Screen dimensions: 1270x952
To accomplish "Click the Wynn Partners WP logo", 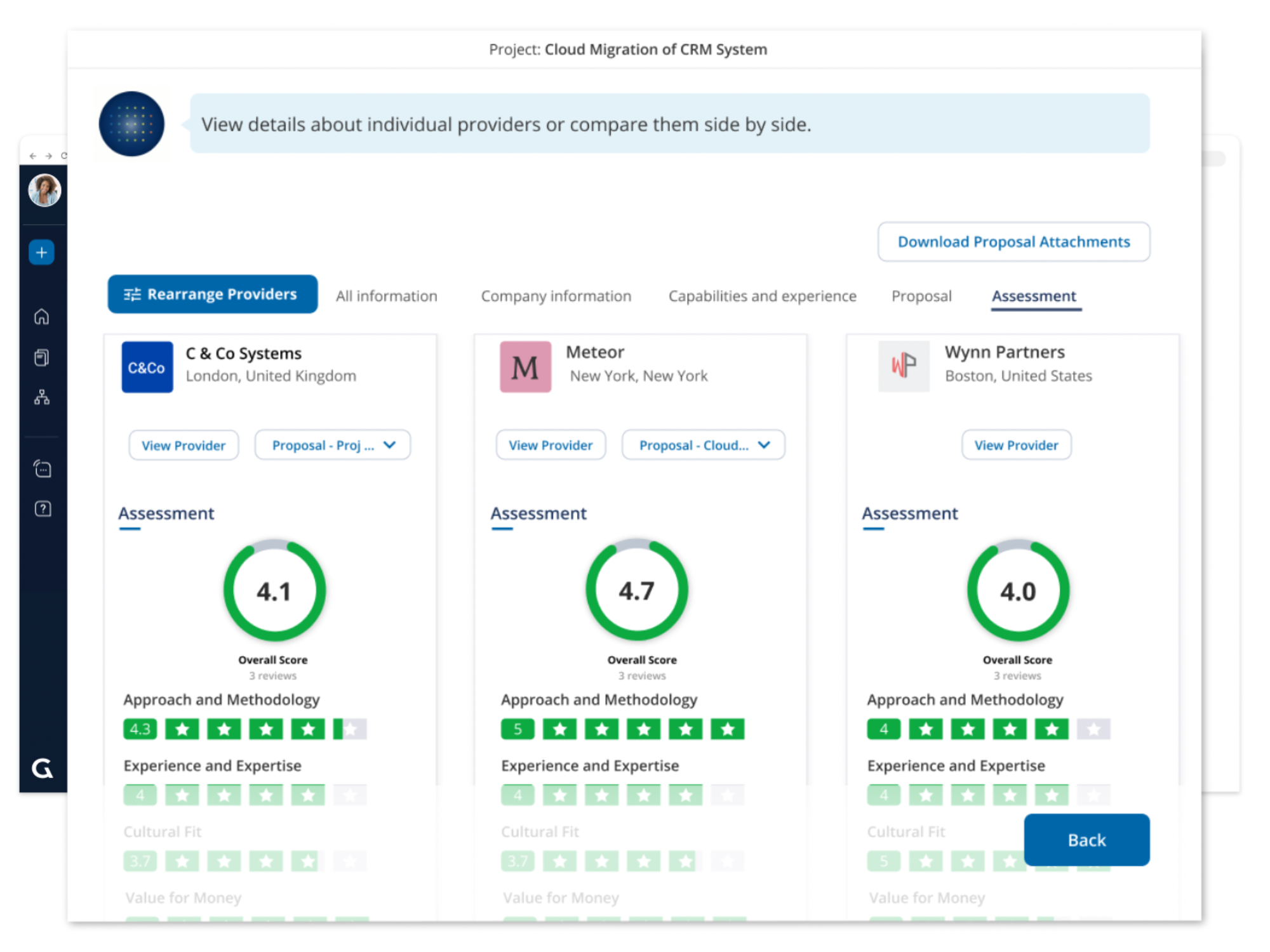I will pos(904,366).
